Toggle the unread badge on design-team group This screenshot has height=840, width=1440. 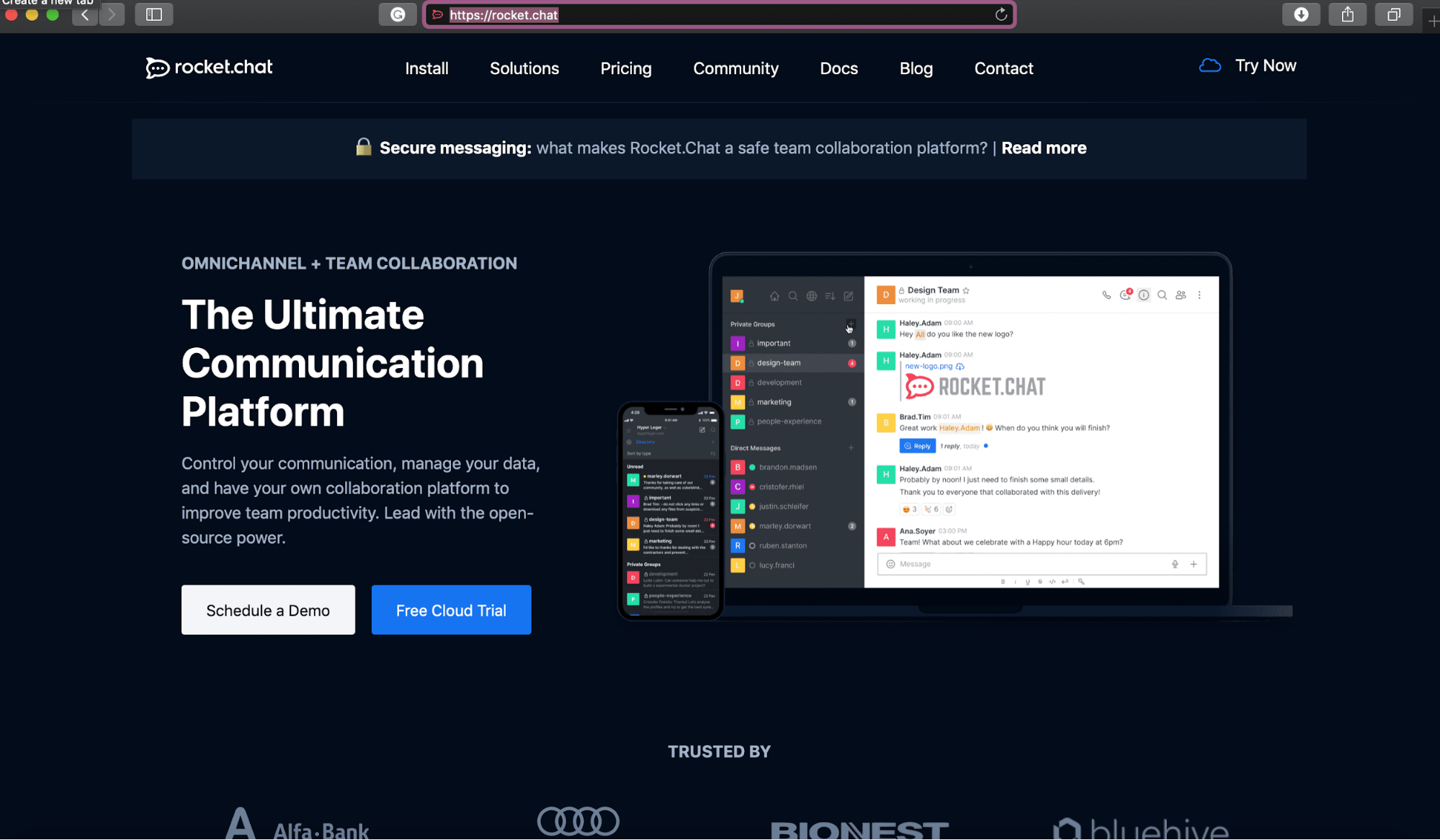[851, 362]
